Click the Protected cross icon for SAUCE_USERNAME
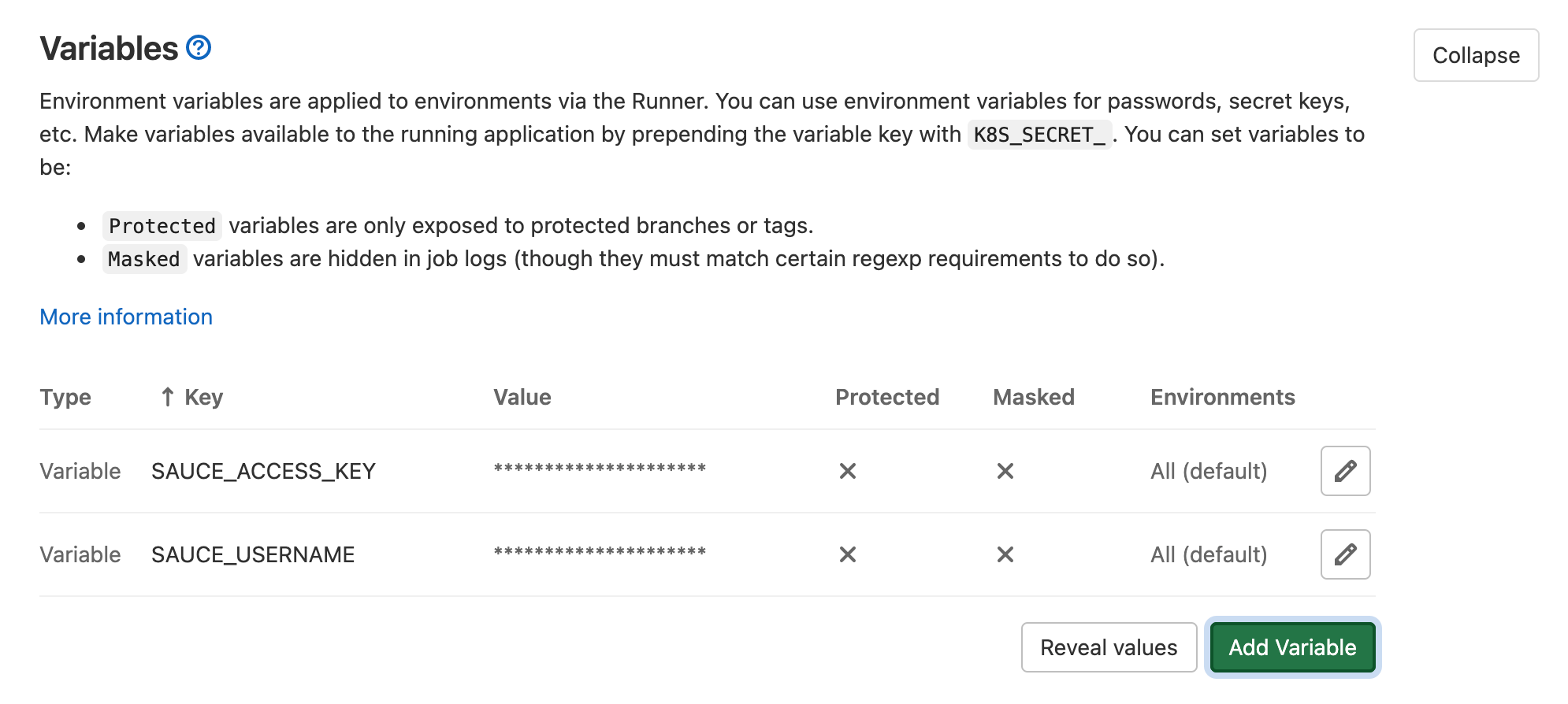 849,554
